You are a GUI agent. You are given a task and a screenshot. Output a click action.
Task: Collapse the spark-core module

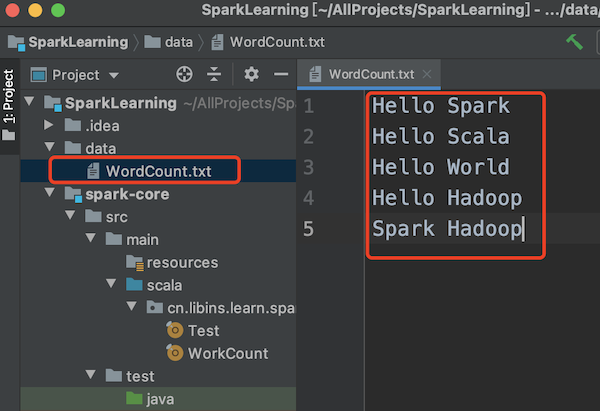click(49, 194)
